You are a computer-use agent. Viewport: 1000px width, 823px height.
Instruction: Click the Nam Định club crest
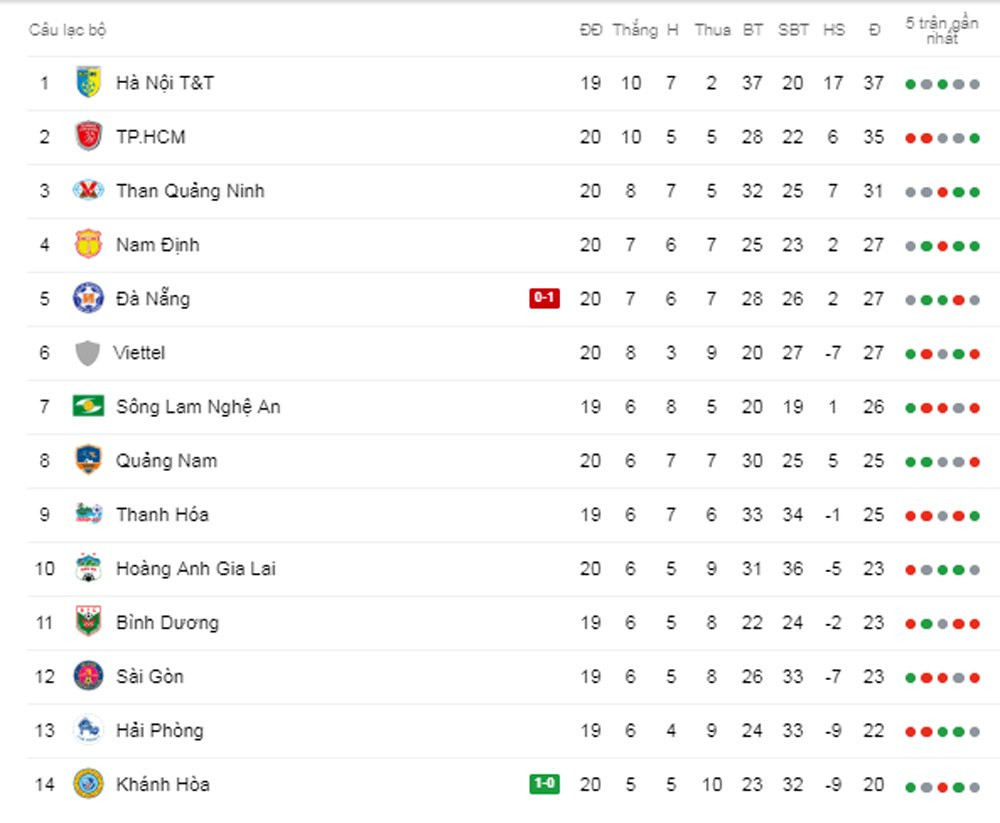click(x=88, y=245)
